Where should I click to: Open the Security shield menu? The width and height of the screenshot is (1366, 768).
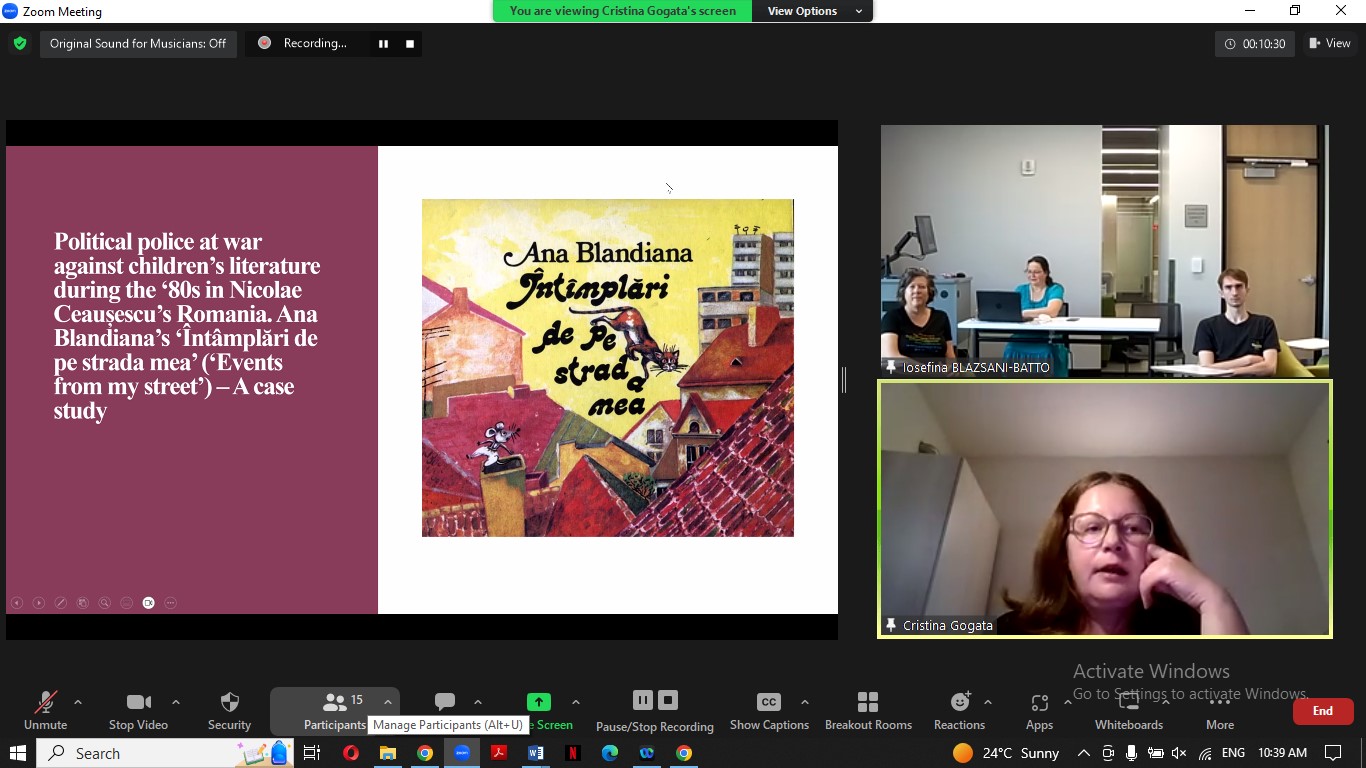(x=229, y=711)
